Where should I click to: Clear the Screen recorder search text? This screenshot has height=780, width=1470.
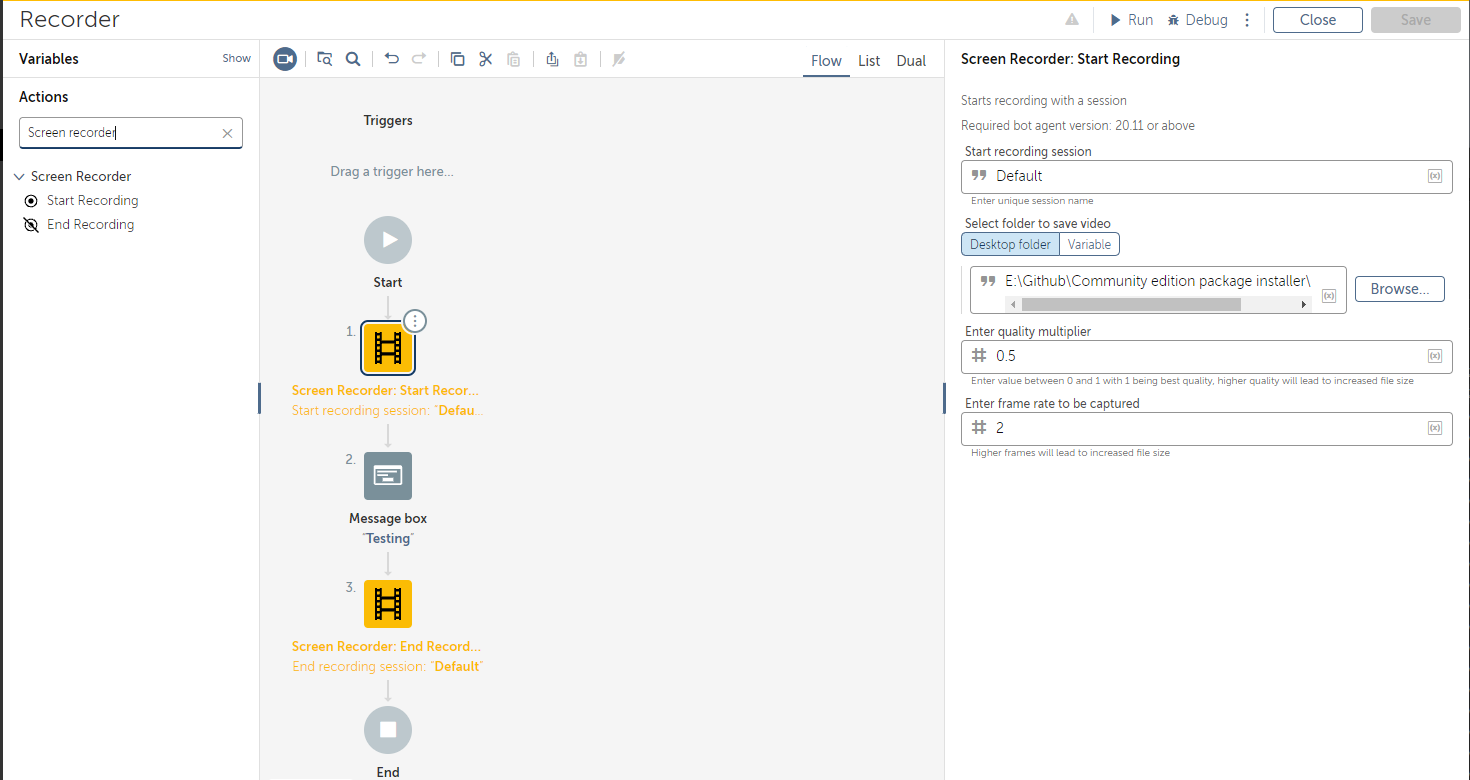pyautogui.click(x=227, y=133)
